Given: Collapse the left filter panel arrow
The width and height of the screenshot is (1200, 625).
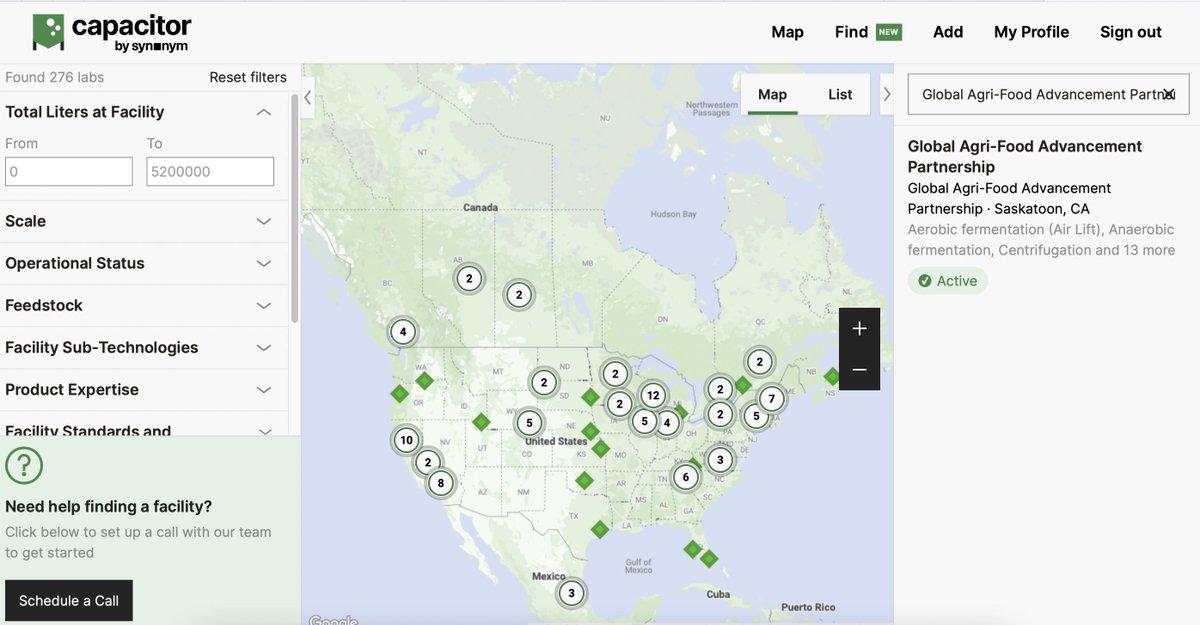Looking at the screenshot, I should click(x=308, y=97).
